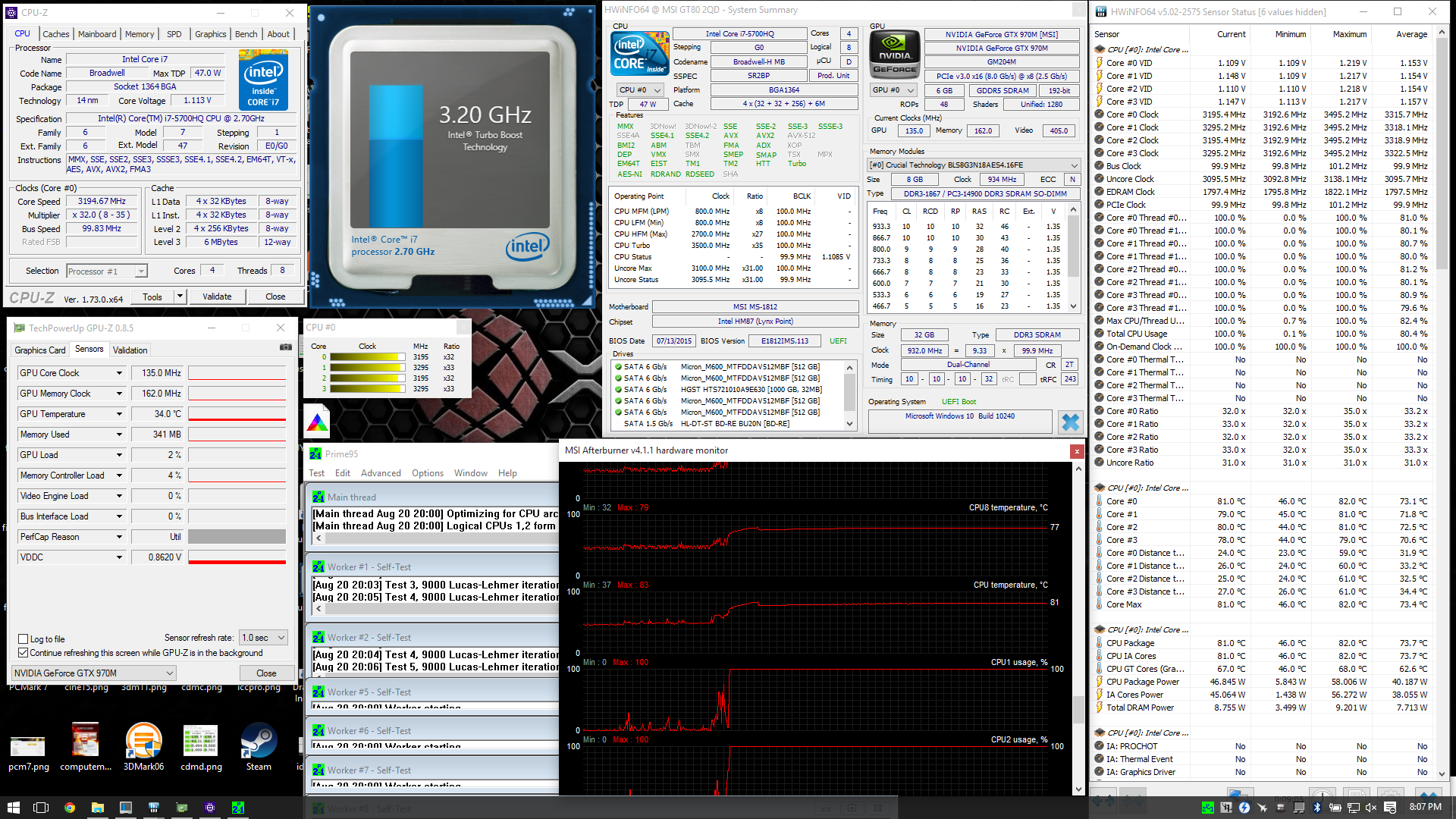The height and width of the screenshot is (819, 1456).
Task: Open the GPU Temperature sensor dropdown
Action: [x=119, y=414]
